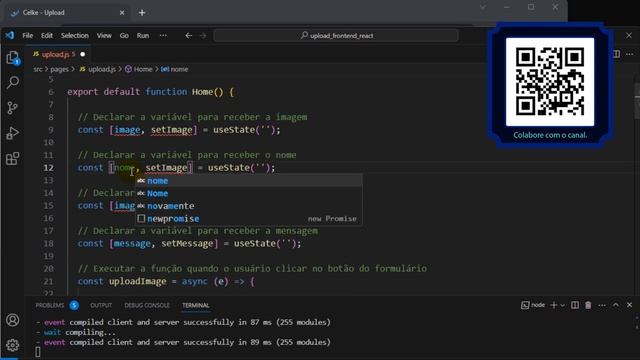640x360 pixels.
Task: Choose lowercase 'nome' autocomplete suggestion
Action: (x=249, y=180)
